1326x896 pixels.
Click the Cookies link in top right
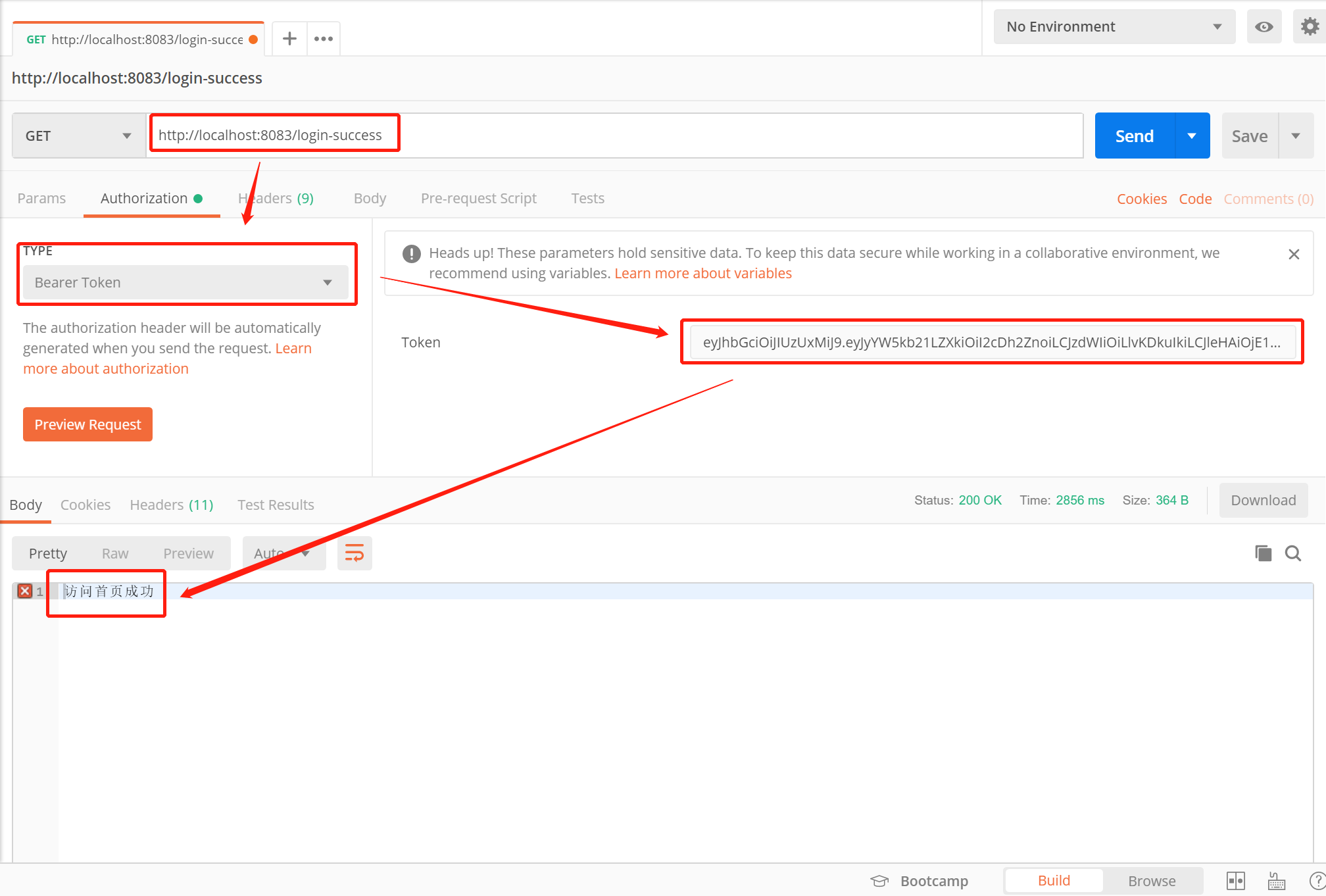pos(1142,198)
